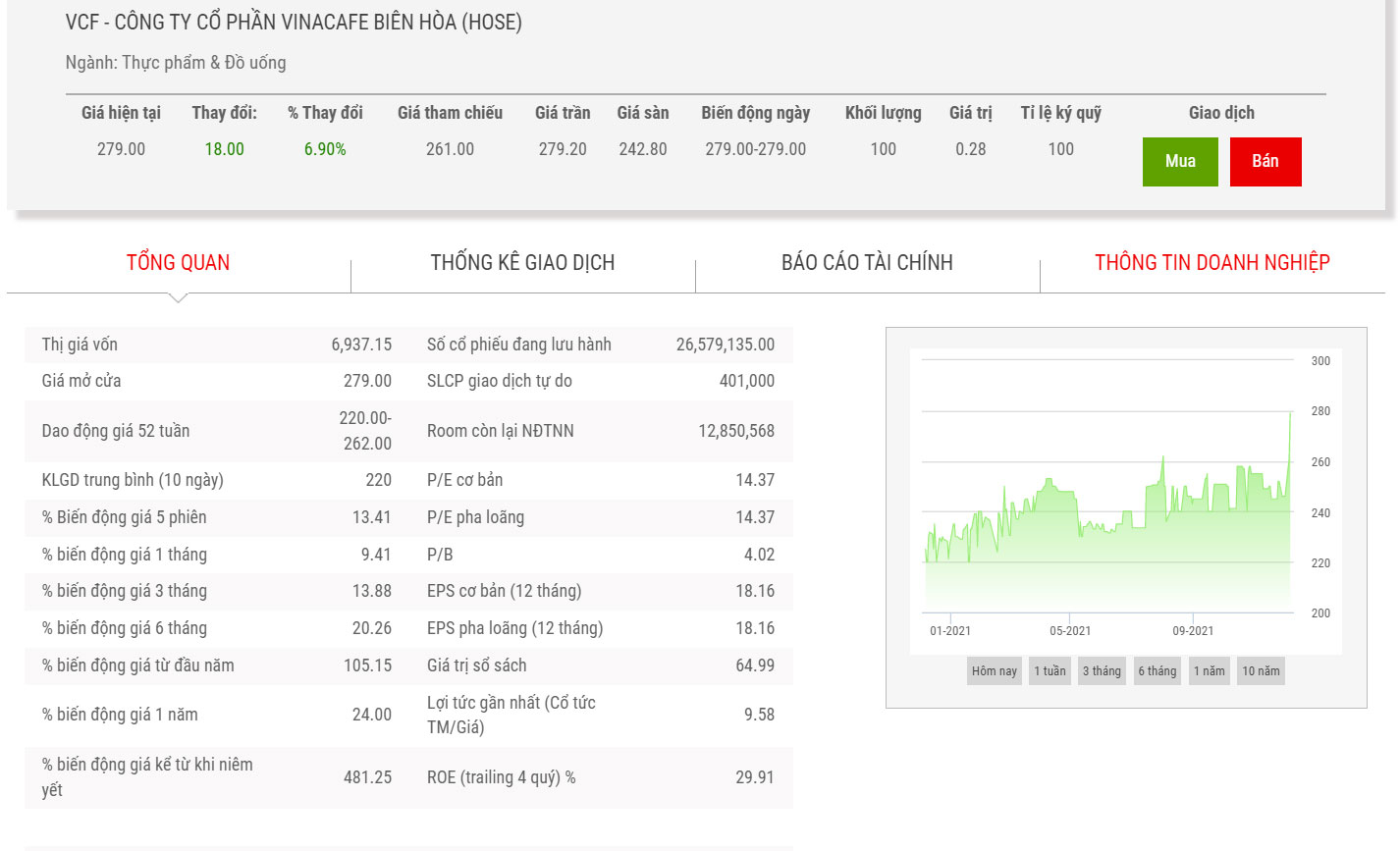This screenshot has width=1400, height=851.
Task: Click the 6.90% change percentage value
Action: click(x=325, y=149)
